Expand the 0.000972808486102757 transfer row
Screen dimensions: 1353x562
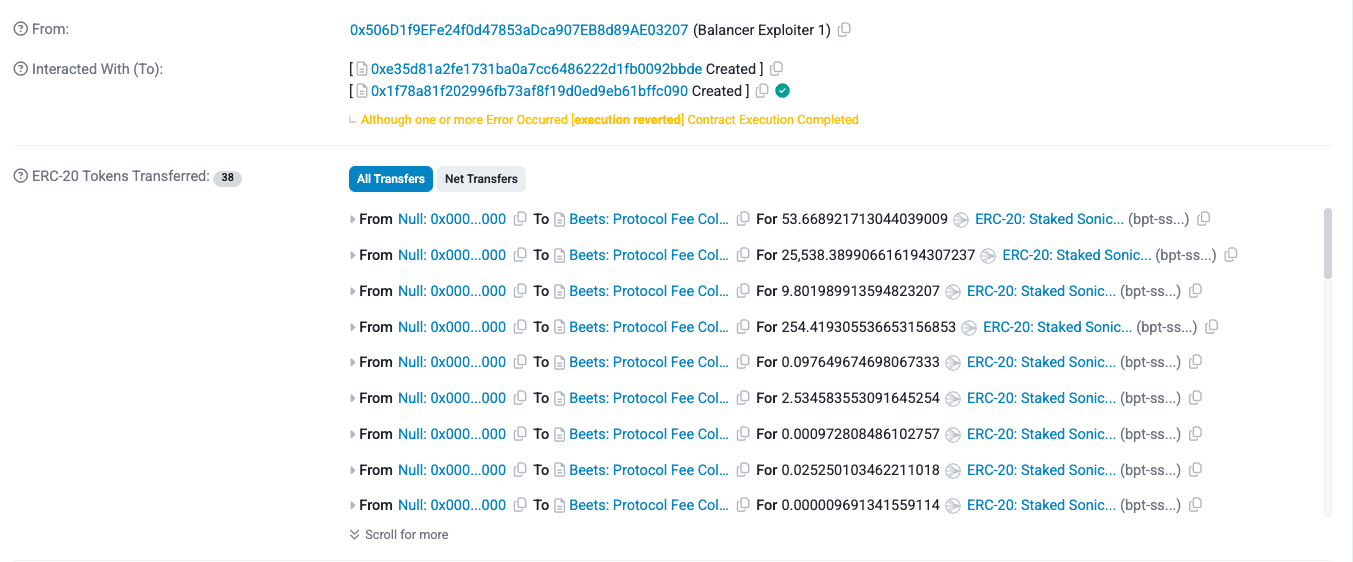click(353, 434)
